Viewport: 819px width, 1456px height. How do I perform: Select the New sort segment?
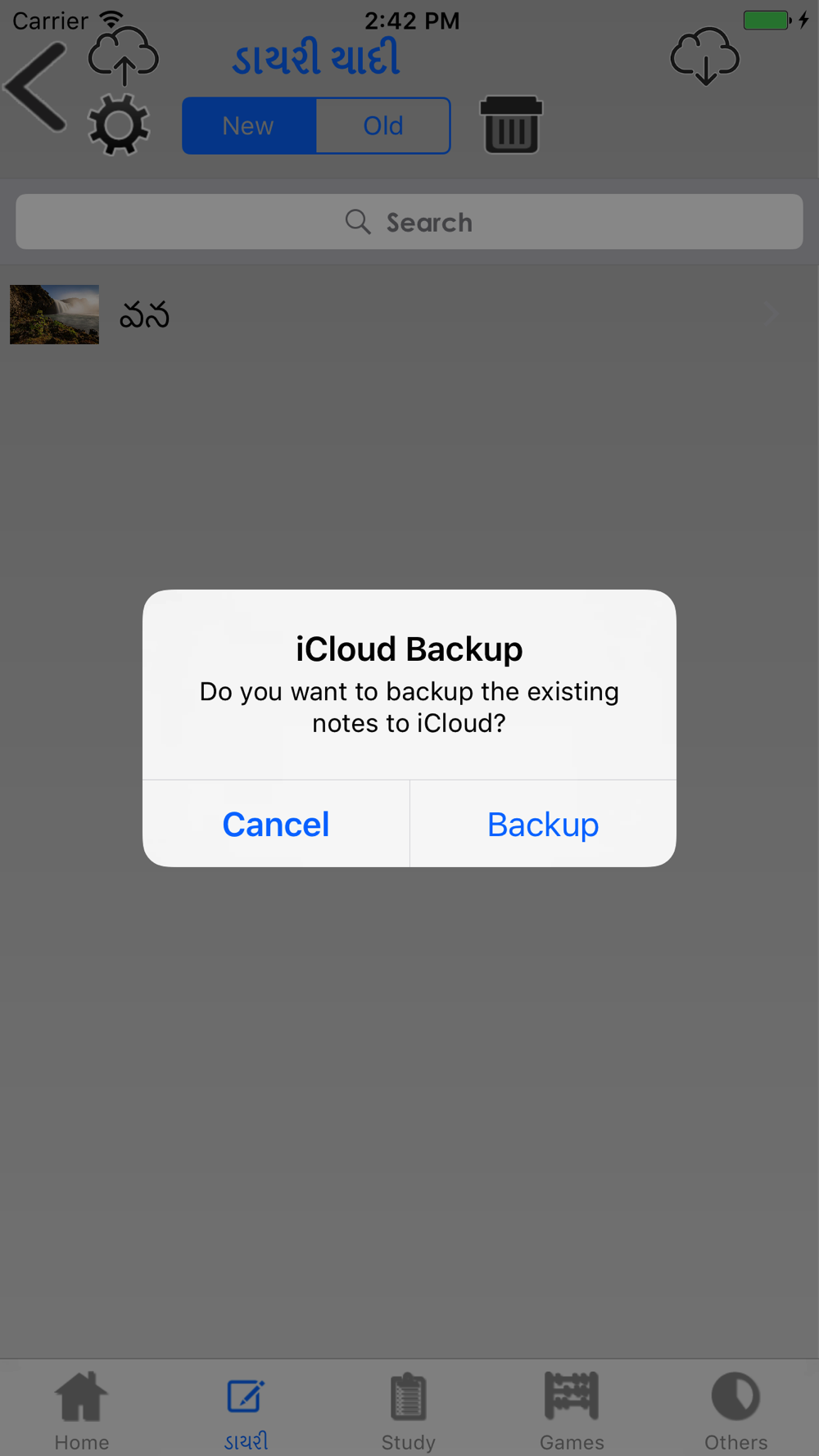click(249, 126)
